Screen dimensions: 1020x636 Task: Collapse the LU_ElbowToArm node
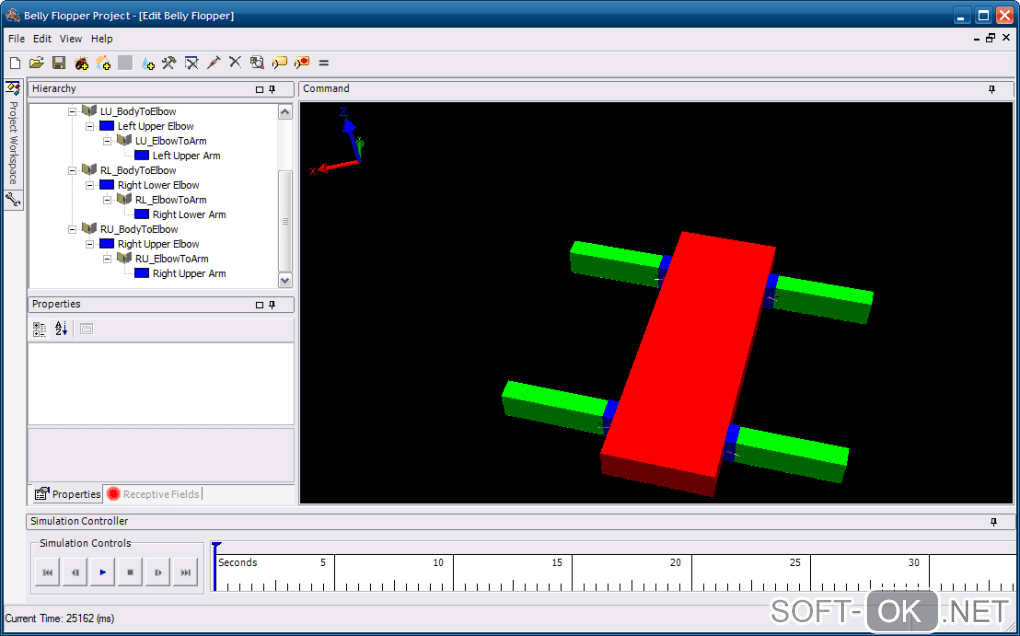tap(107, 141)
